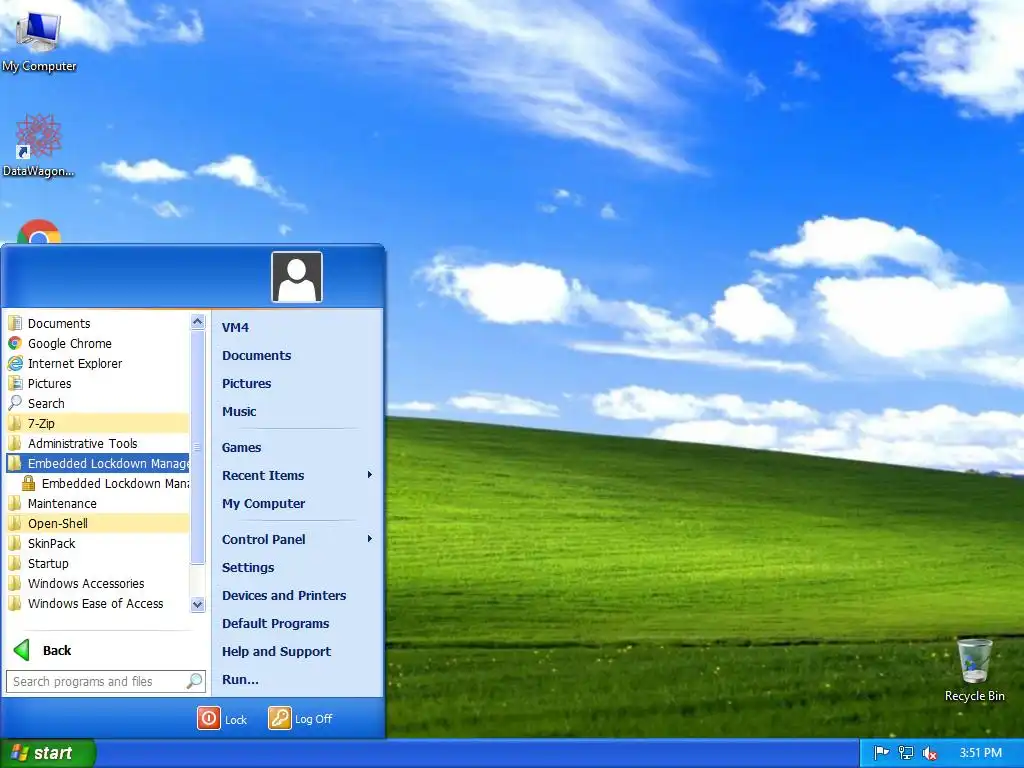Screen dimensions: 1024x768
Task: Open My Computer desktop icon
Action: 39,41
